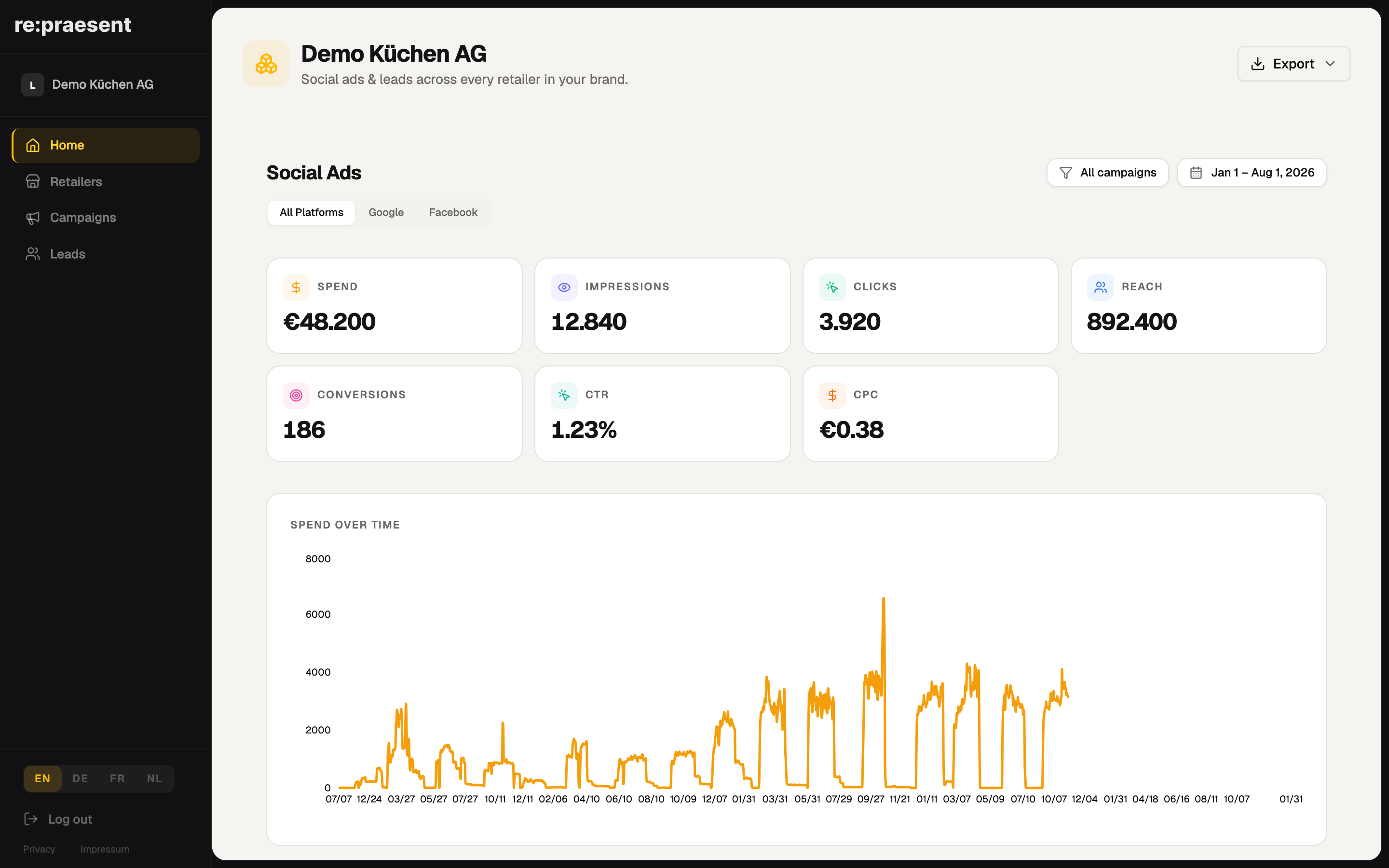Click the CTR cursor icon
The width and height of the screenshot is (1389, 868).
click(x=564, y=395)
